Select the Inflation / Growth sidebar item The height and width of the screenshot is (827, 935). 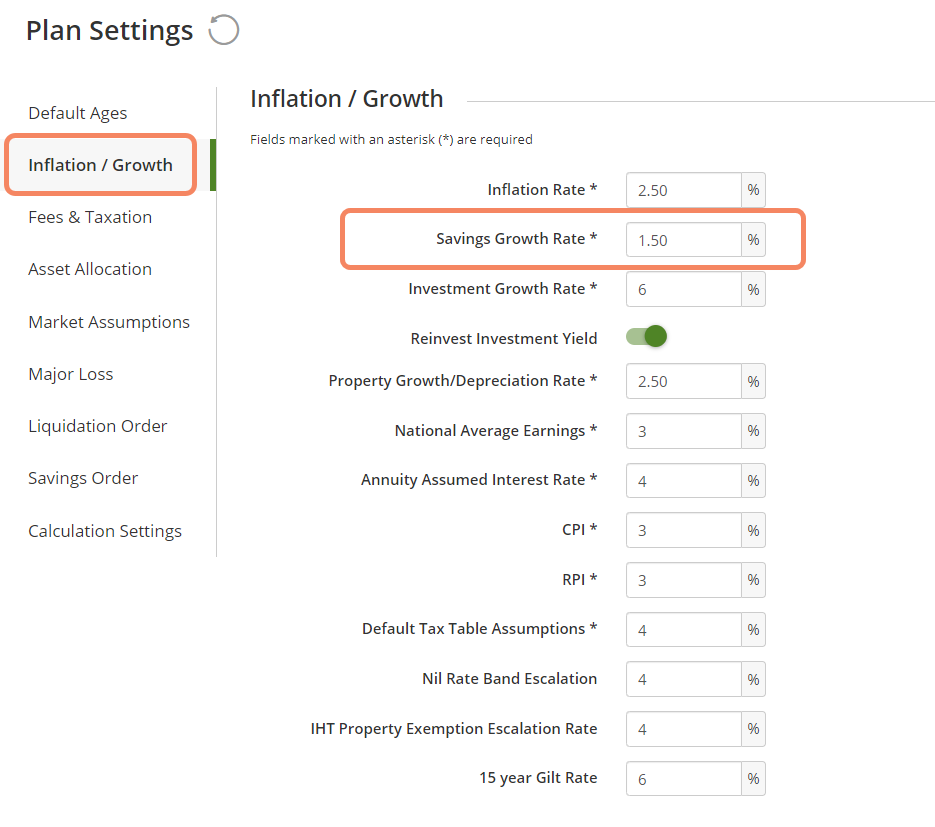tap(100, 165)
